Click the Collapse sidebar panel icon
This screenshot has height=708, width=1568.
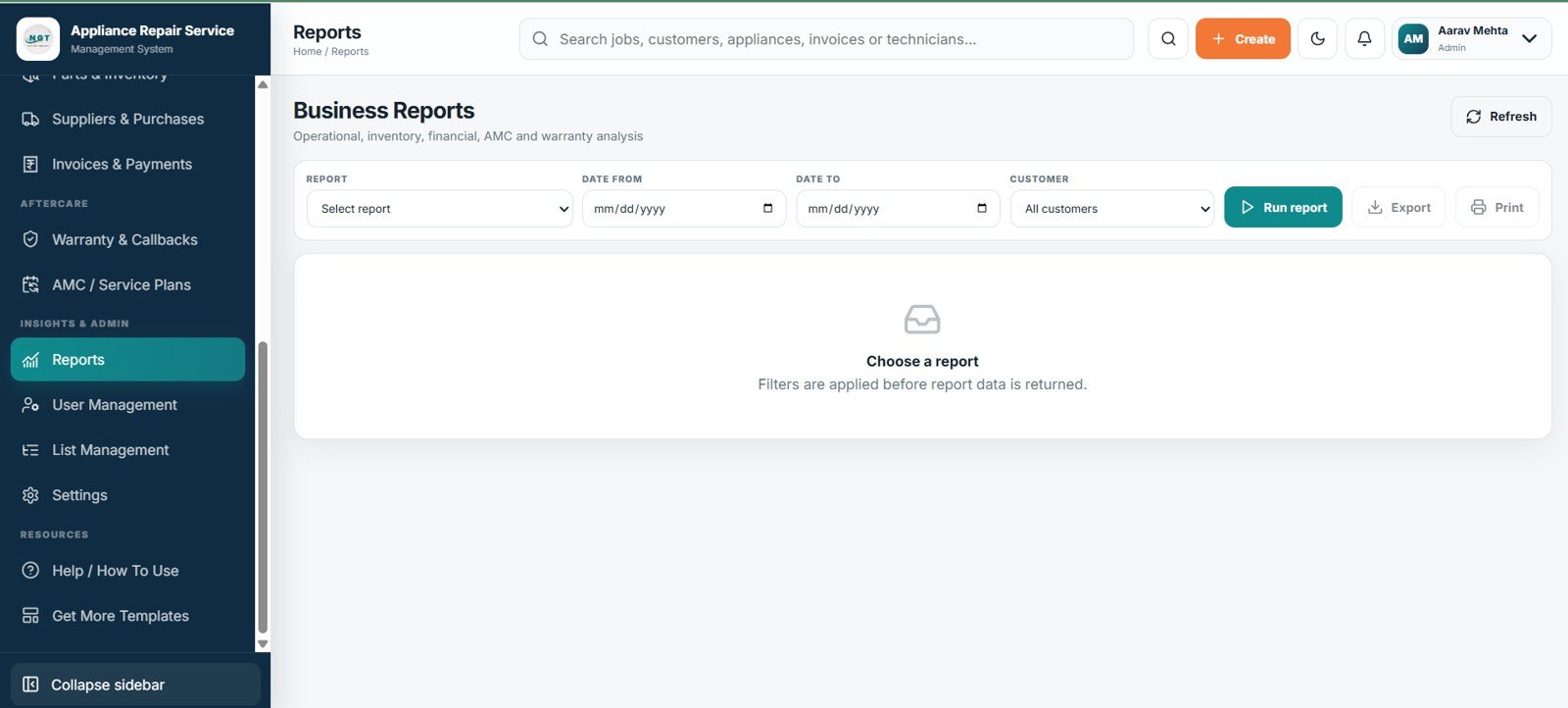click(x=30, y=684)
